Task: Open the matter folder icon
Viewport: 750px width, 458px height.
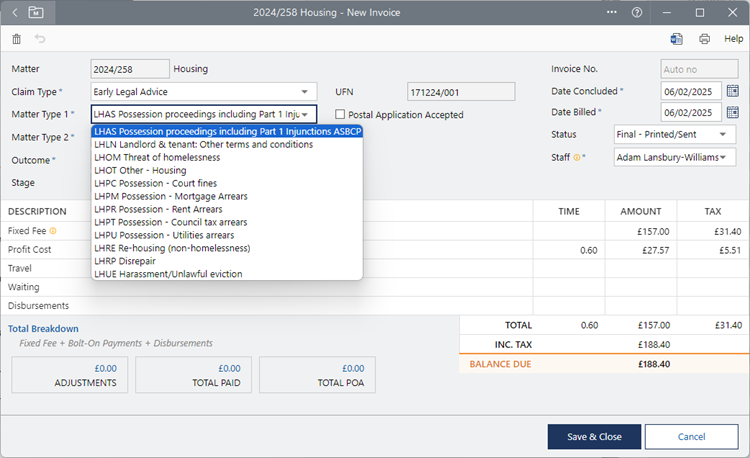Action: (36, 12)
